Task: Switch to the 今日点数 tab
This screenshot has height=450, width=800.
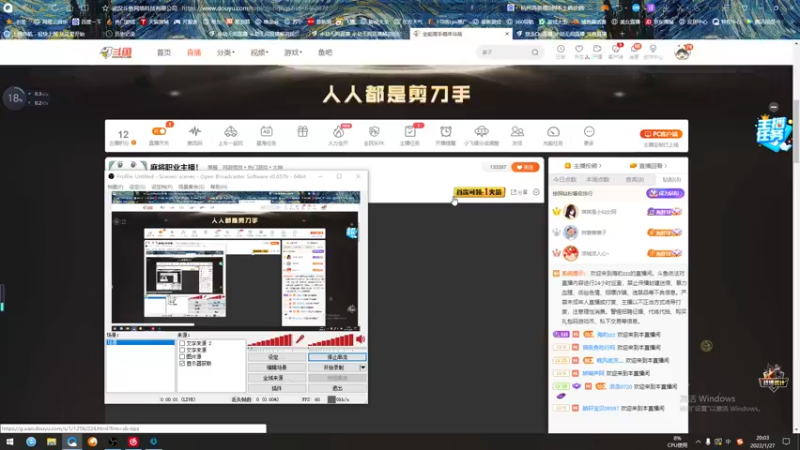Action: coord(564,180)
